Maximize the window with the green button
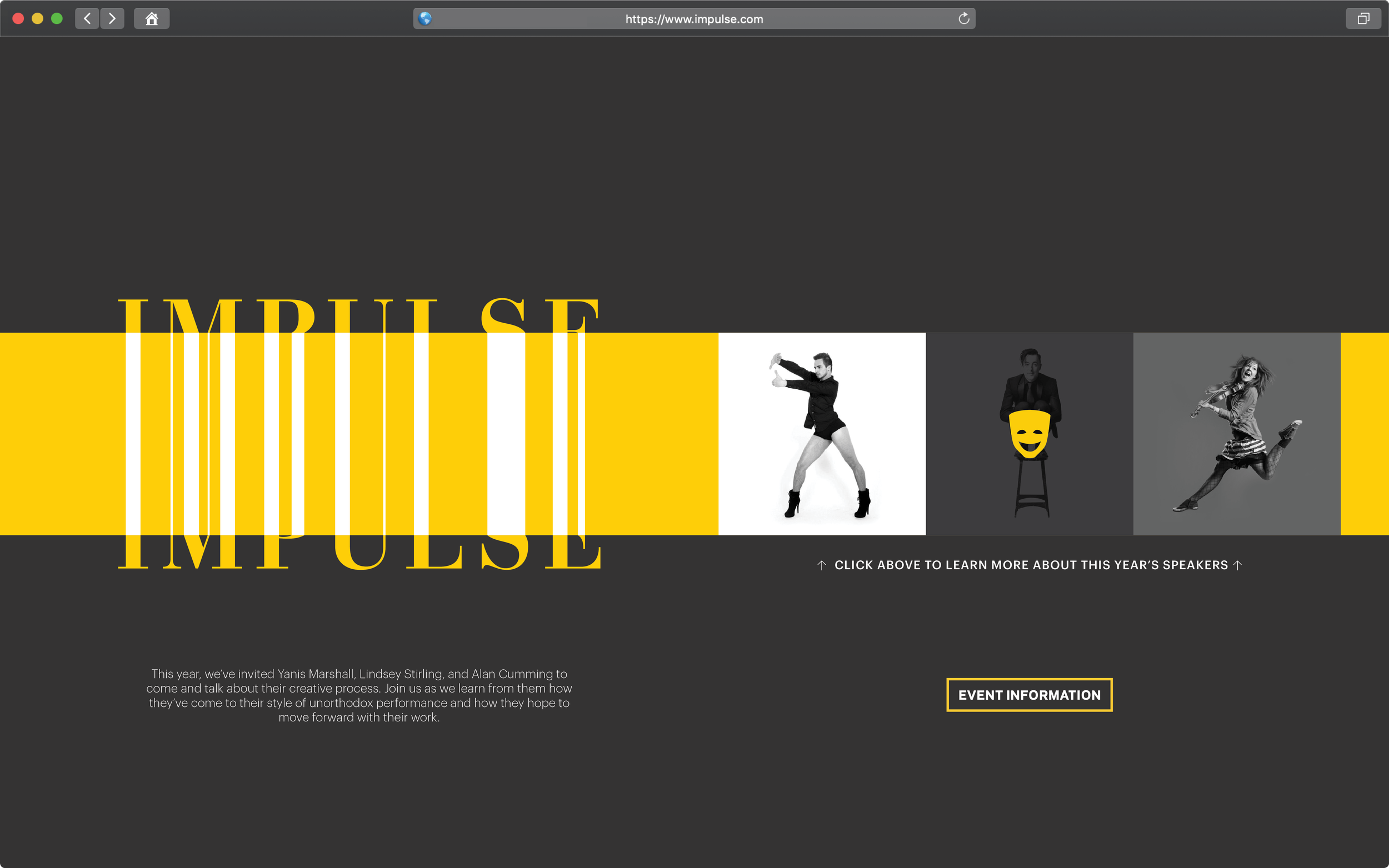 (x=56, y=18)
